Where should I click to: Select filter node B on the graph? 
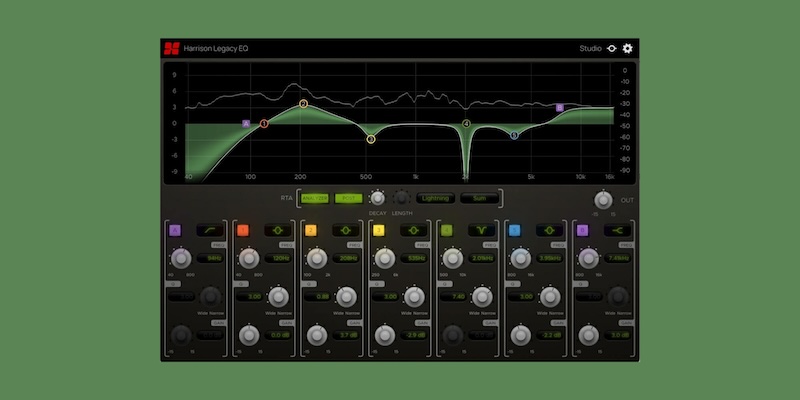(x=560, y=108)
